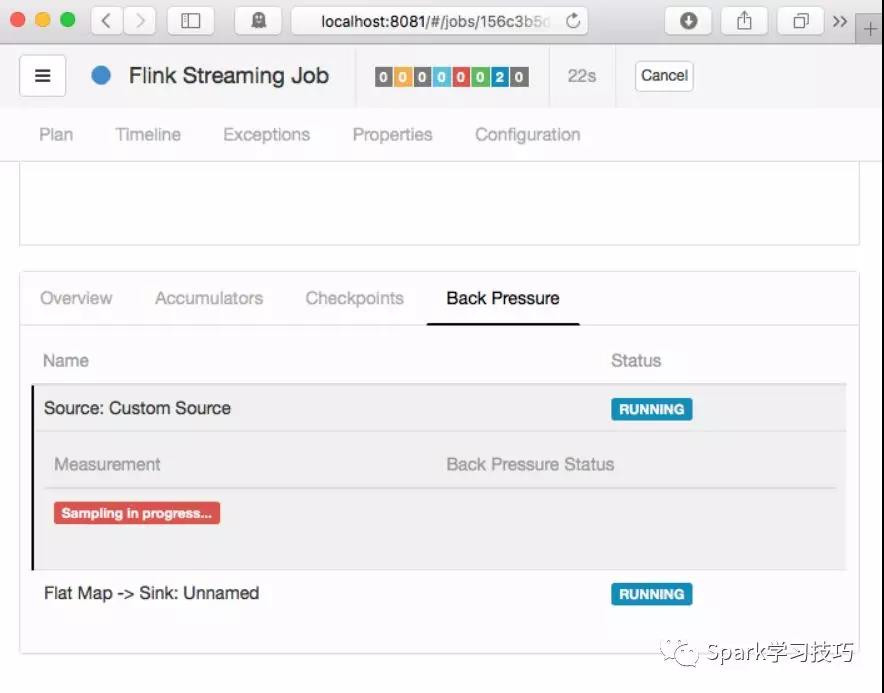The image size is (884, 693).
Task: Click the Back Pressure Status header
Action: tap(531, 464)
